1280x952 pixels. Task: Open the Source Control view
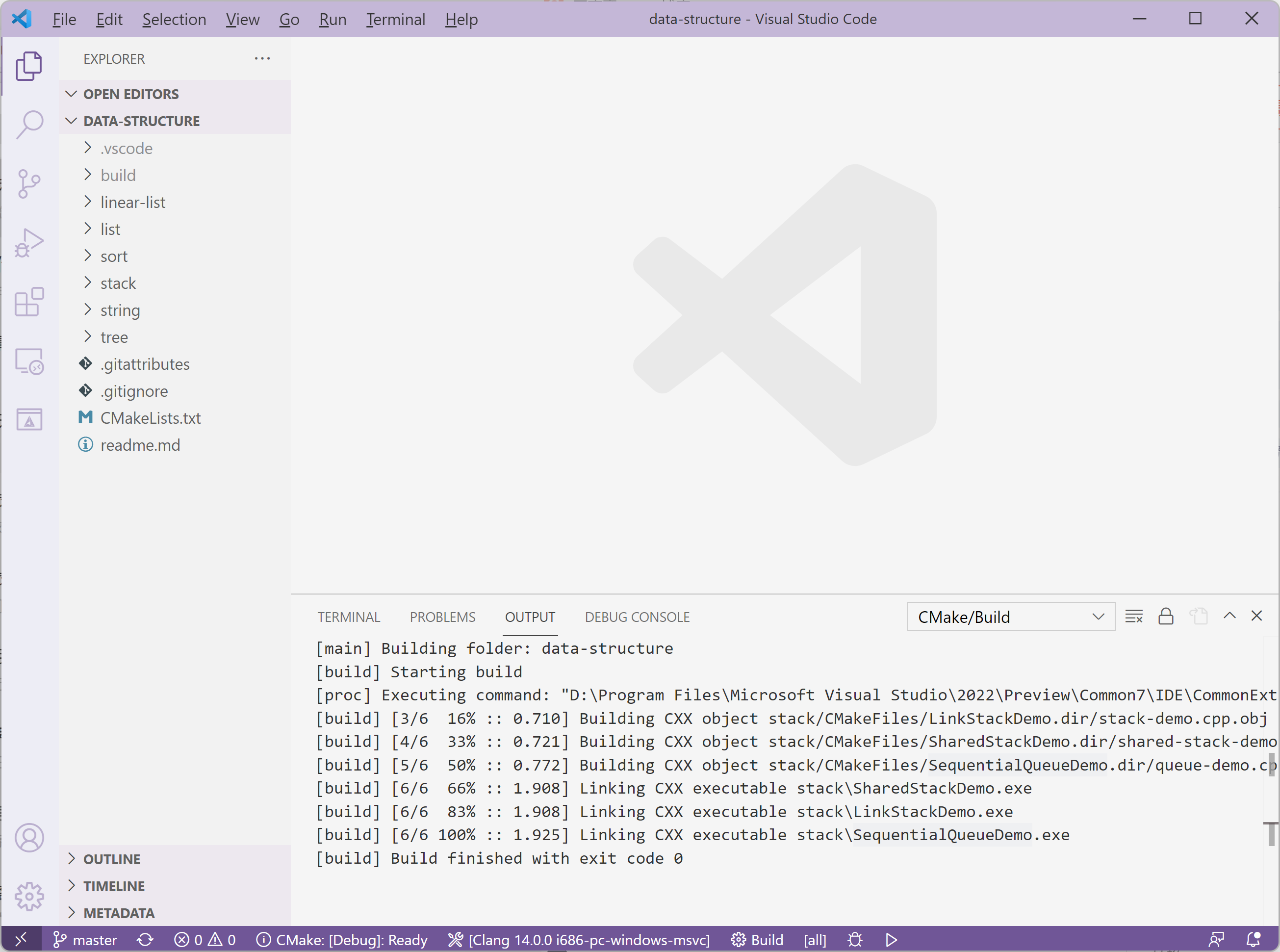29,184
